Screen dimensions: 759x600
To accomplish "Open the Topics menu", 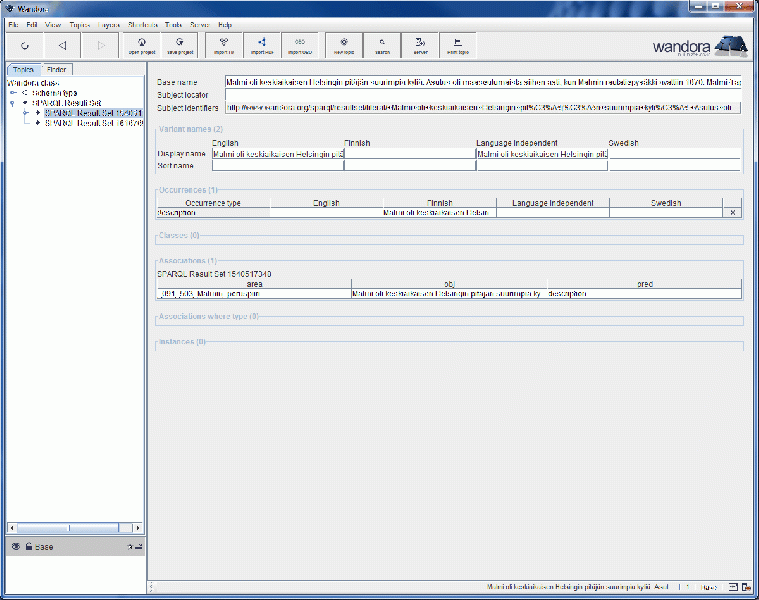I will point(79,23).
